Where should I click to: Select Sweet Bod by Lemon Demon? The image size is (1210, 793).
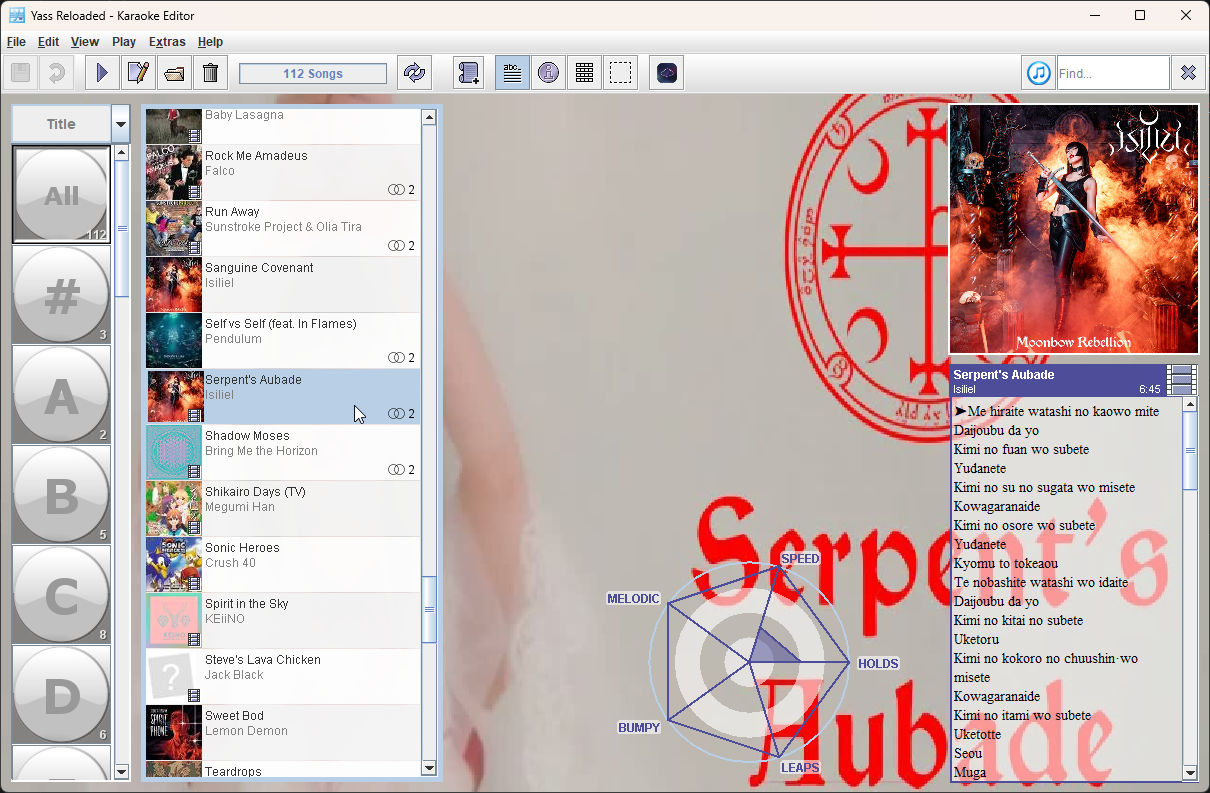point(283,733)
